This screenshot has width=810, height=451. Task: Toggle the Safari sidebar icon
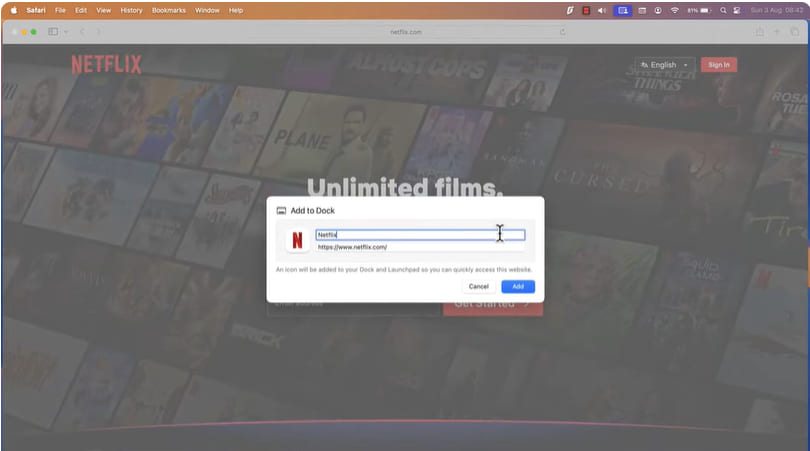tap(53, 32)
